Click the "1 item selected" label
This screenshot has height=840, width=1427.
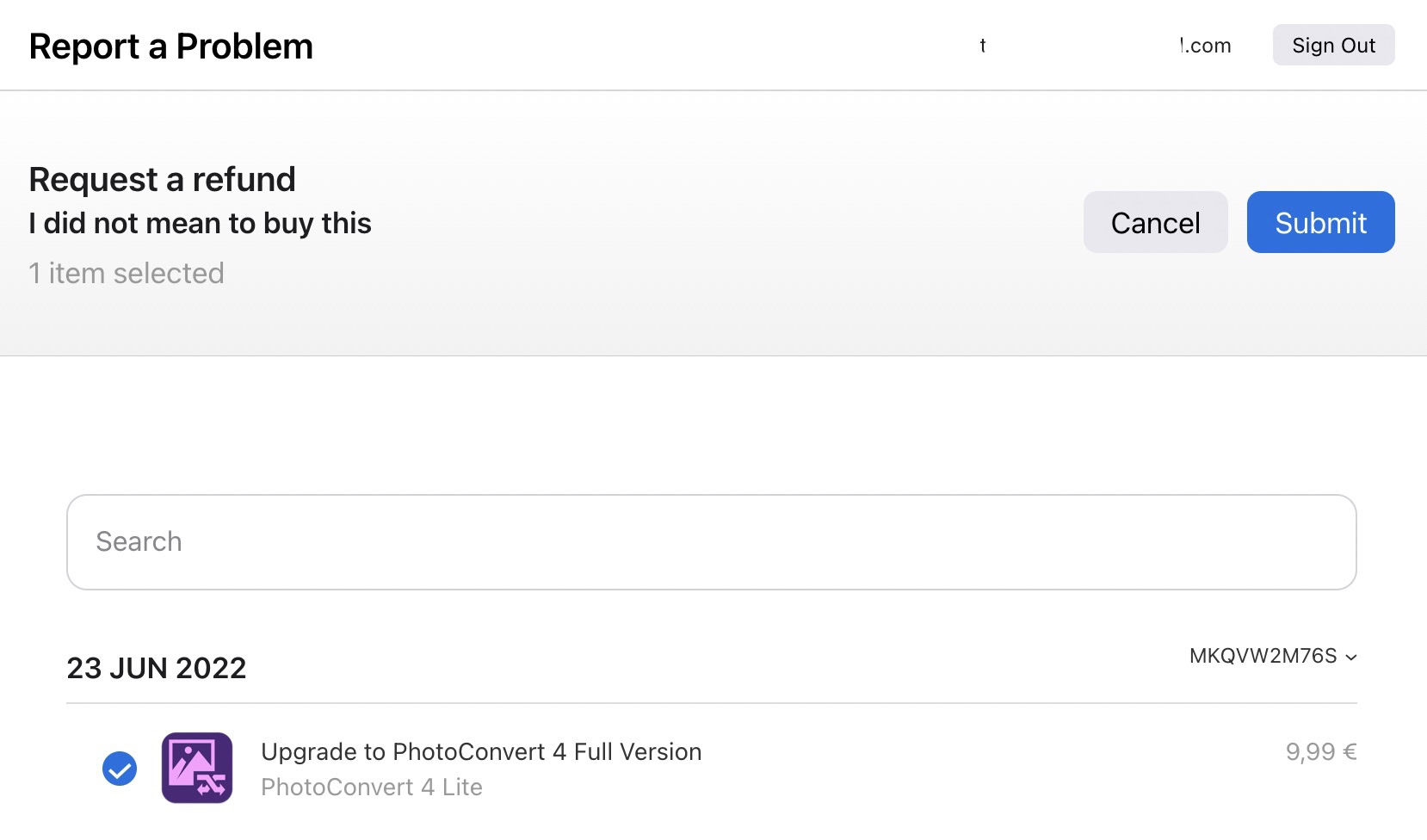pyautogui.click(x=127, y=274)
